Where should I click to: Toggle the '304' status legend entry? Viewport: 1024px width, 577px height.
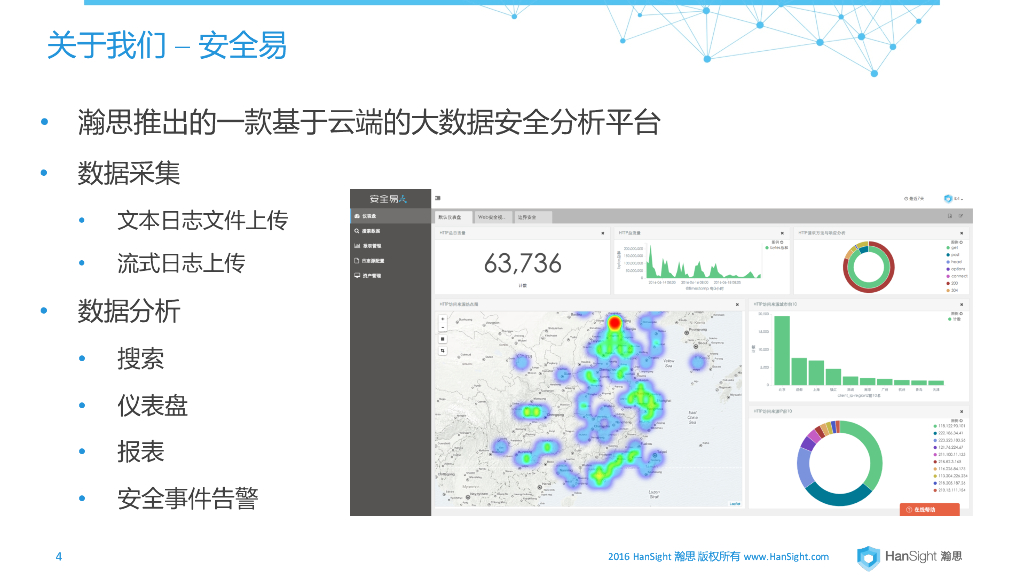[953, 290]
